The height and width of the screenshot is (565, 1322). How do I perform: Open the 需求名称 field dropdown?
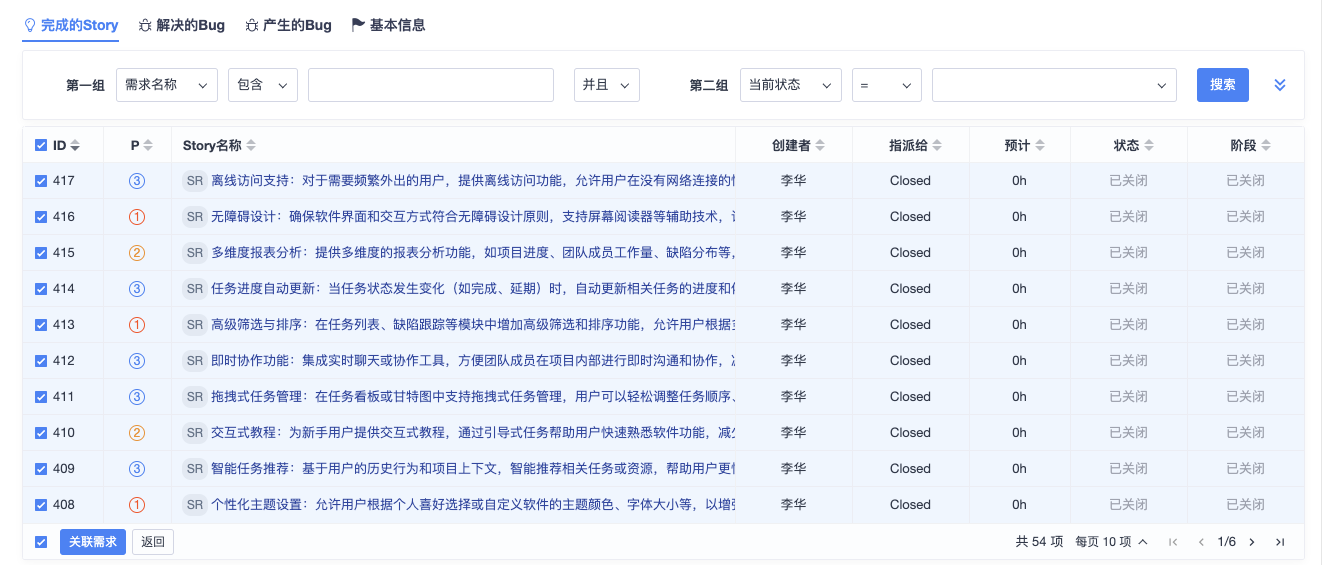point(166,85)
